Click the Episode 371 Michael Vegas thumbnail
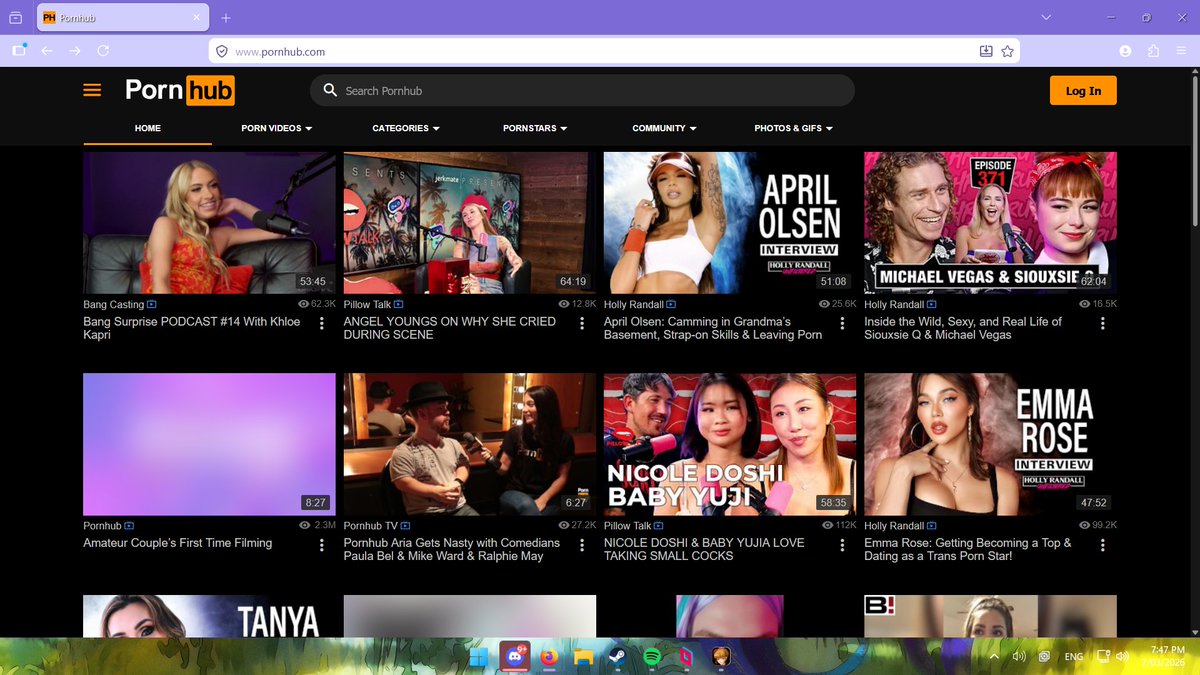This screenshot has height=675, width=1200. 990,222
